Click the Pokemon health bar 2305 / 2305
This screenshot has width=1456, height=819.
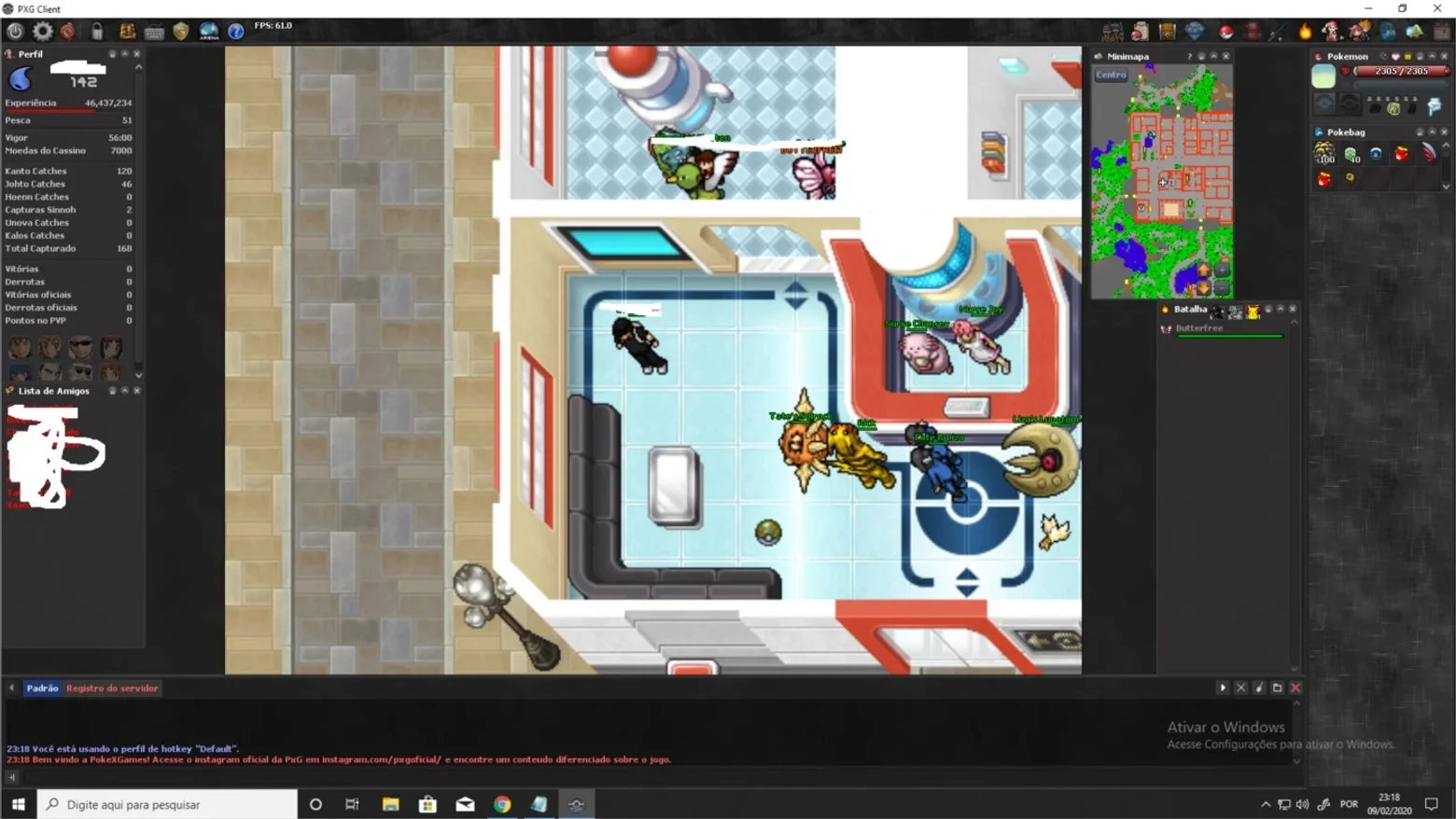(x=1401, y=71)
